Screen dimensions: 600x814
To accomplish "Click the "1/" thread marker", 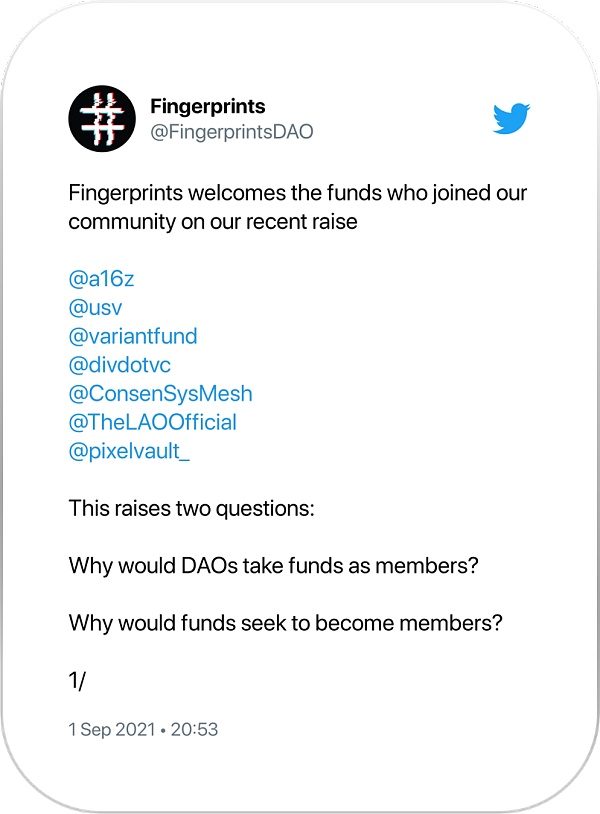I will 79,681.
